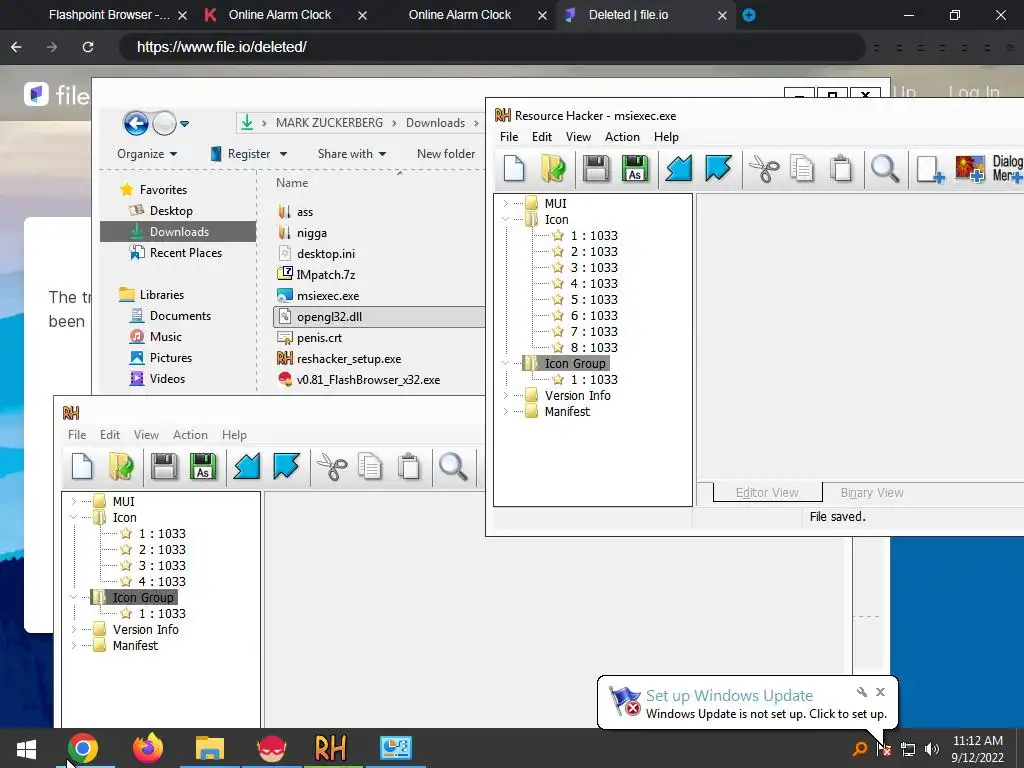Open Action menu in msiexec.exe Resource Hacker

[x=622, y=136]
